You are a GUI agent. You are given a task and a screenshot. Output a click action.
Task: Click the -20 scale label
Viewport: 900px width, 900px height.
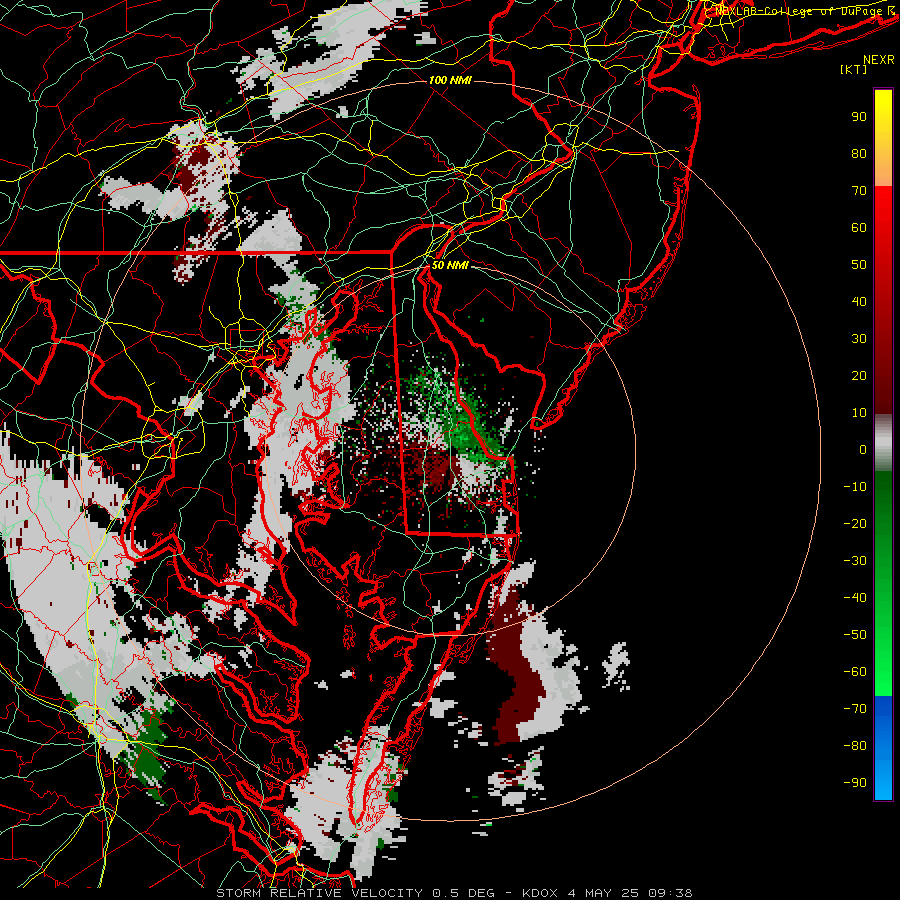[855, 524]
